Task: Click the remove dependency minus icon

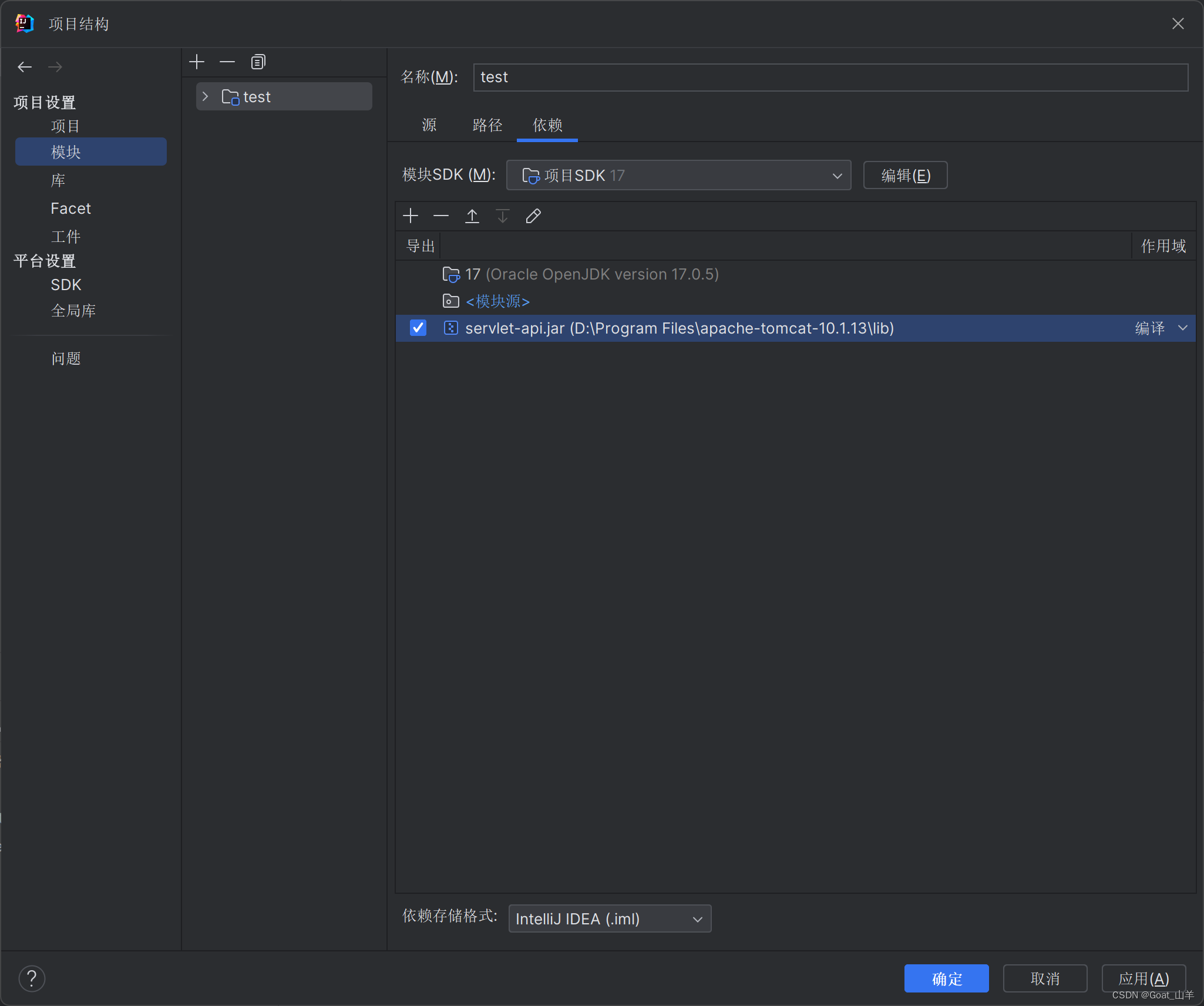Action: click(x=441, y=216)
